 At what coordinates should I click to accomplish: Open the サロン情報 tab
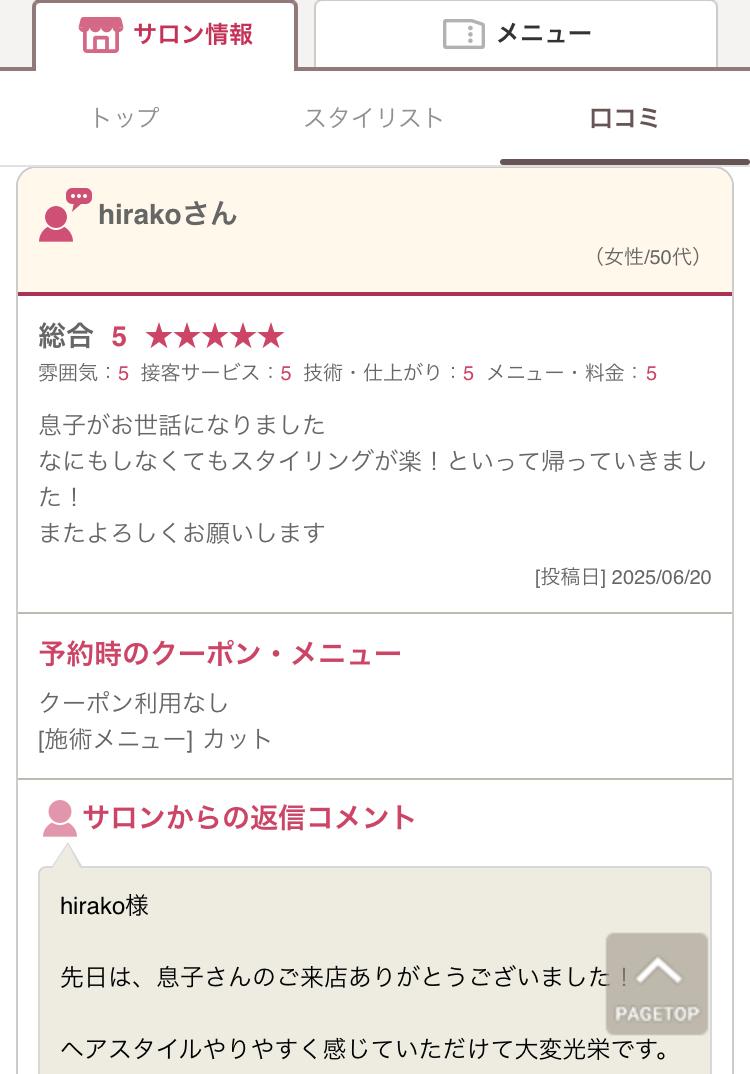(166, 35)
